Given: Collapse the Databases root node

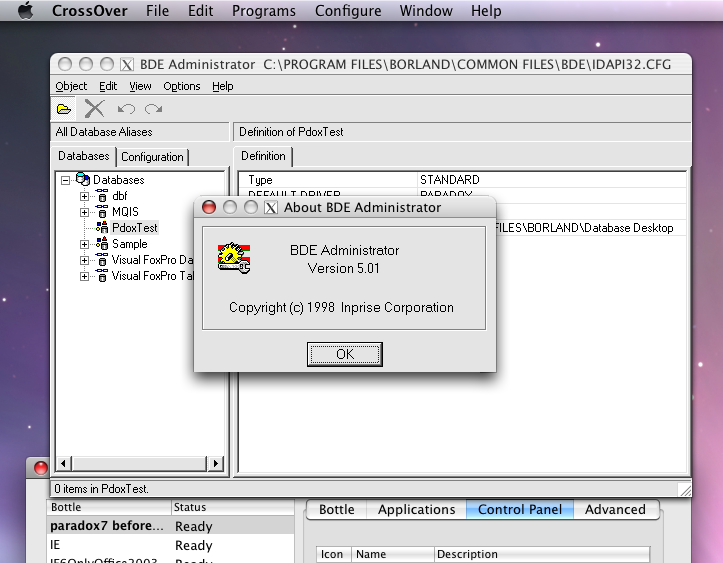Looking at the screenshot, I should pyautogui.click(x=65, y=180).
